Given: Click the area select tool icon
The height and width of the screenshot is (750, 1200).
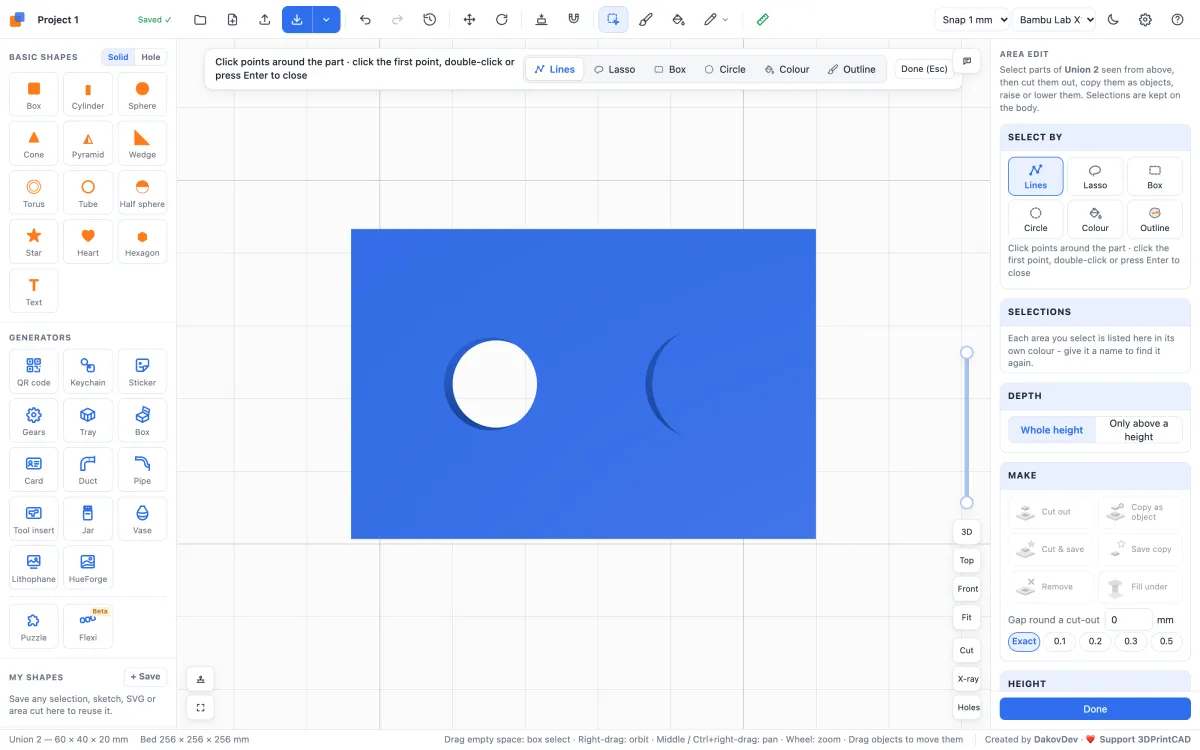Looking at the screenshot, I should (x=613, y=20).
